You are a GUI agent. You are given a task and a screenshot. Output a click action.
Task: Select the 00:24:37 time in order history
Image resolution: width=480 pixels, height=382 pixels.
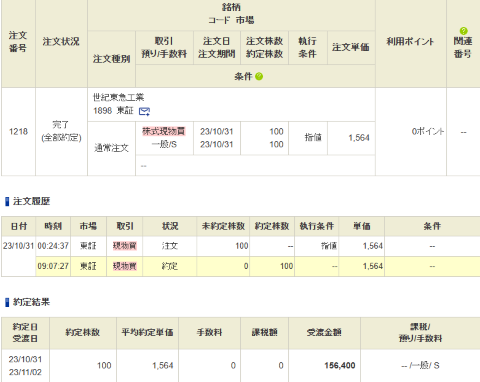pyautogui.click(x=53, y=246)
